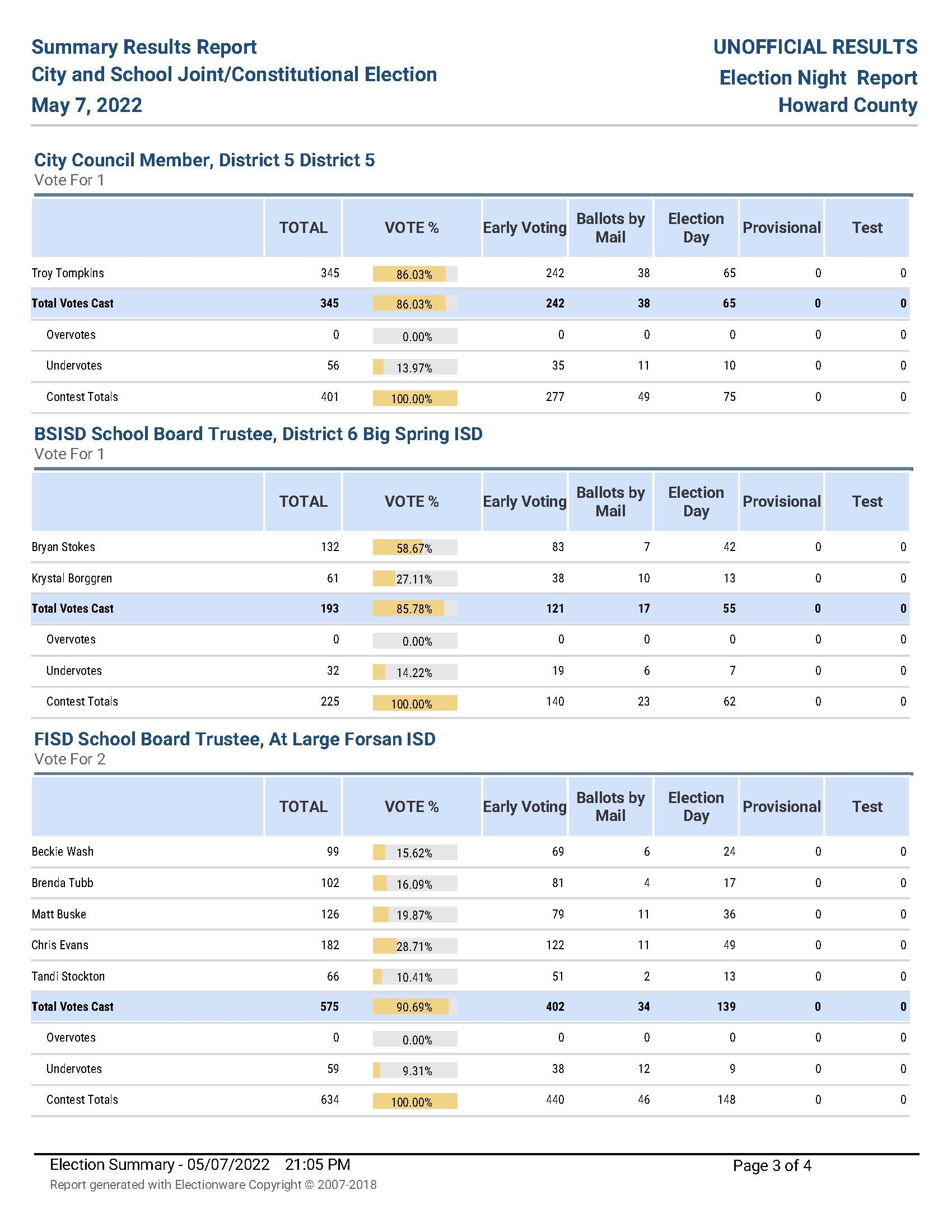Click the BSISD Total Votes Cast 85.78% bar
The image size is (952, 1232).
coord(414,608)
